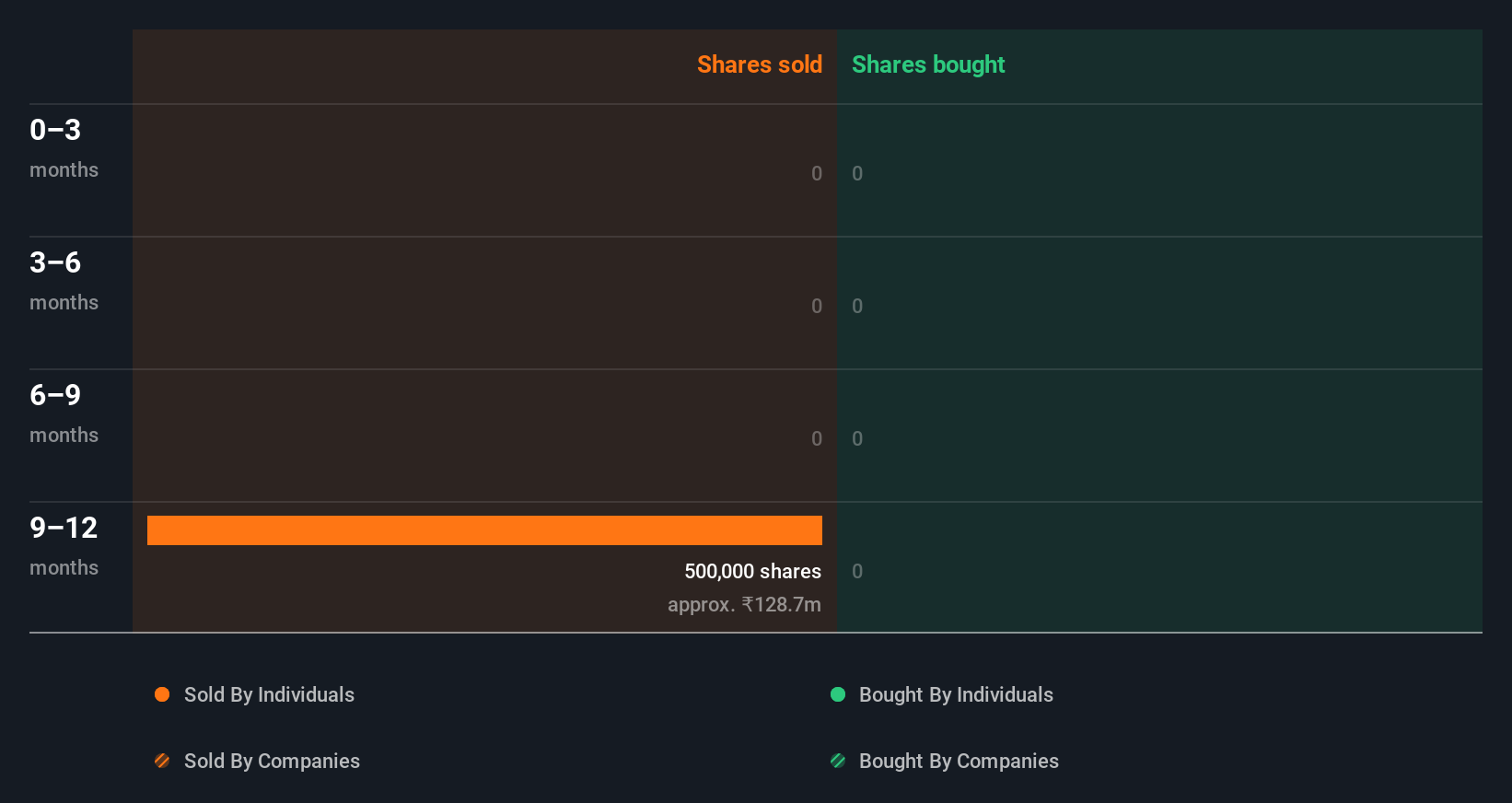Click the bought zero in 3–6 months row
Screen dimensions: 1512x803
click(x=857, y=306)
